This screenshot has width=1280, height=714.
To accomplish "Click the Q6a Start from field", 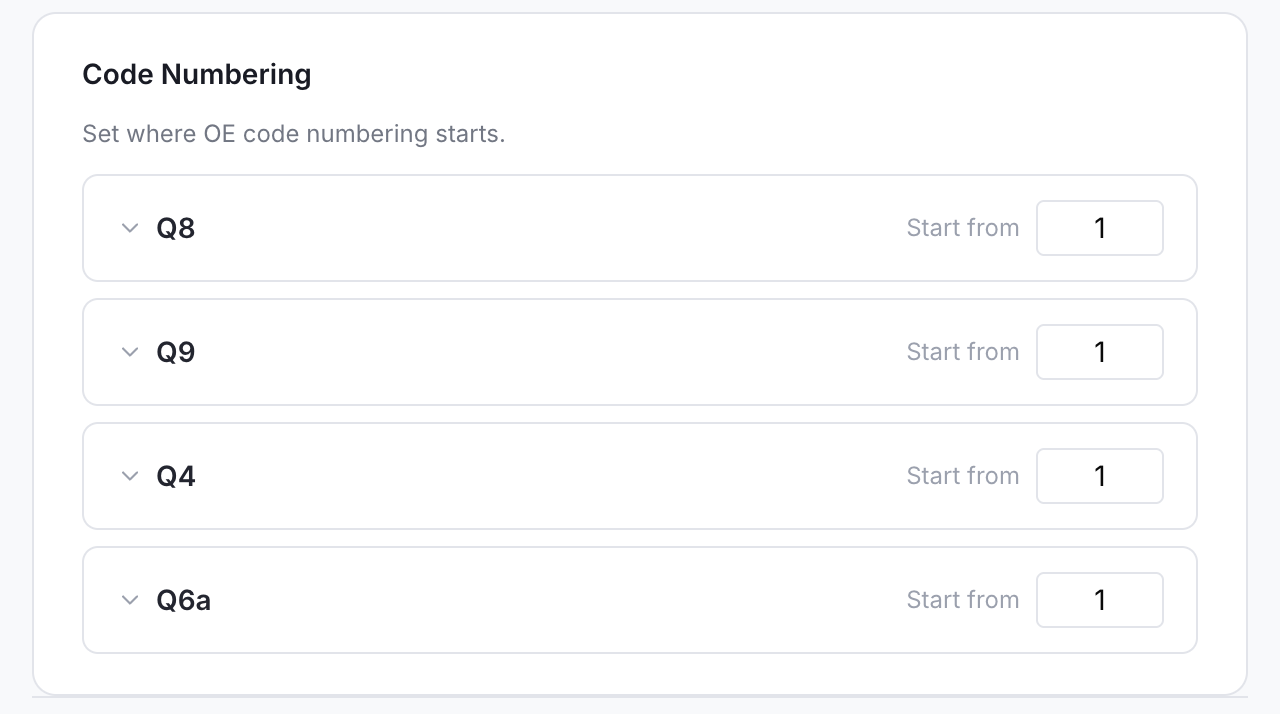I will (x=1099, y=600).
